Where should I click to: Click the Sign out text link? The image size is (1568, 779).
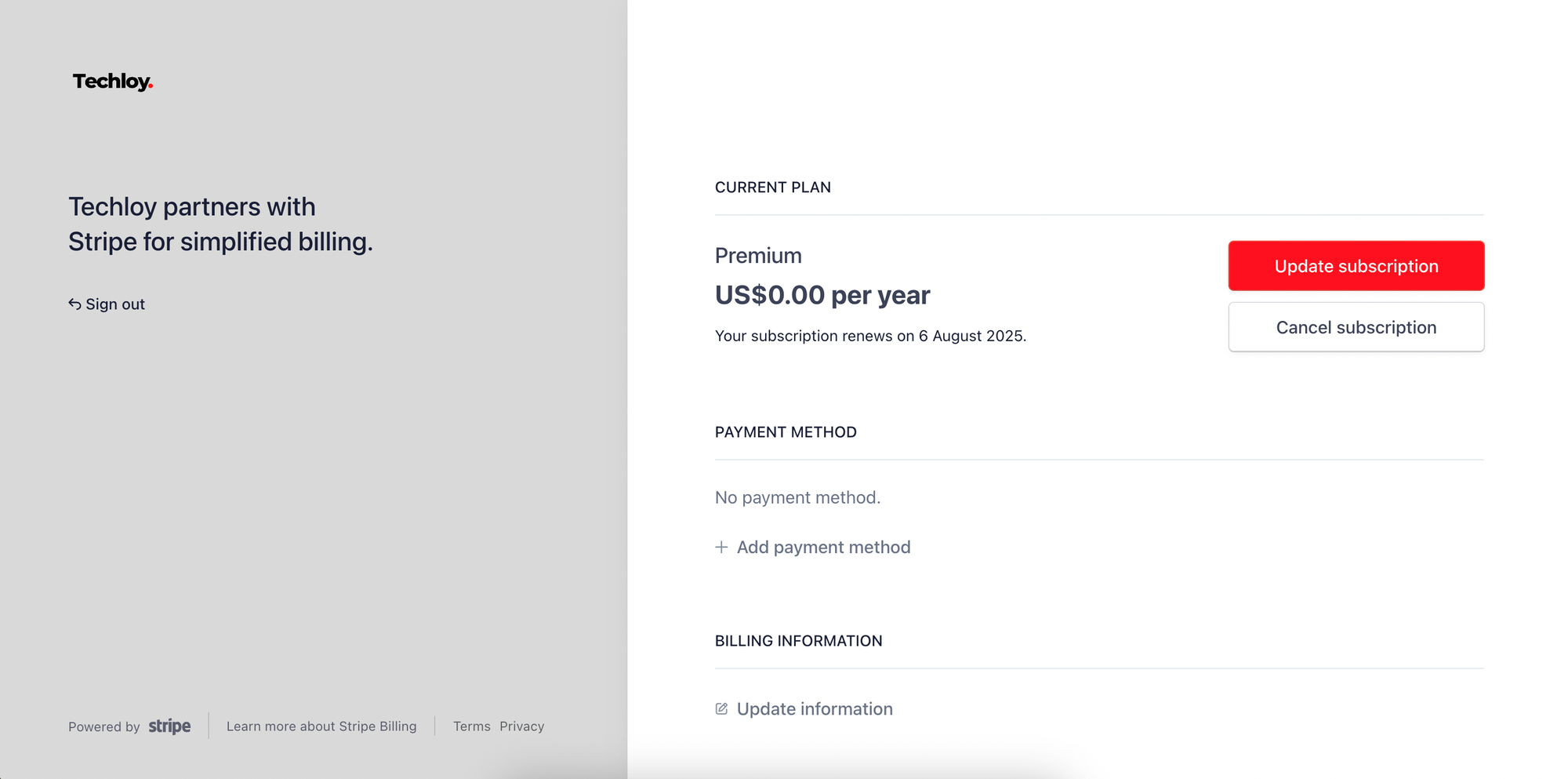tap(115, 304)
